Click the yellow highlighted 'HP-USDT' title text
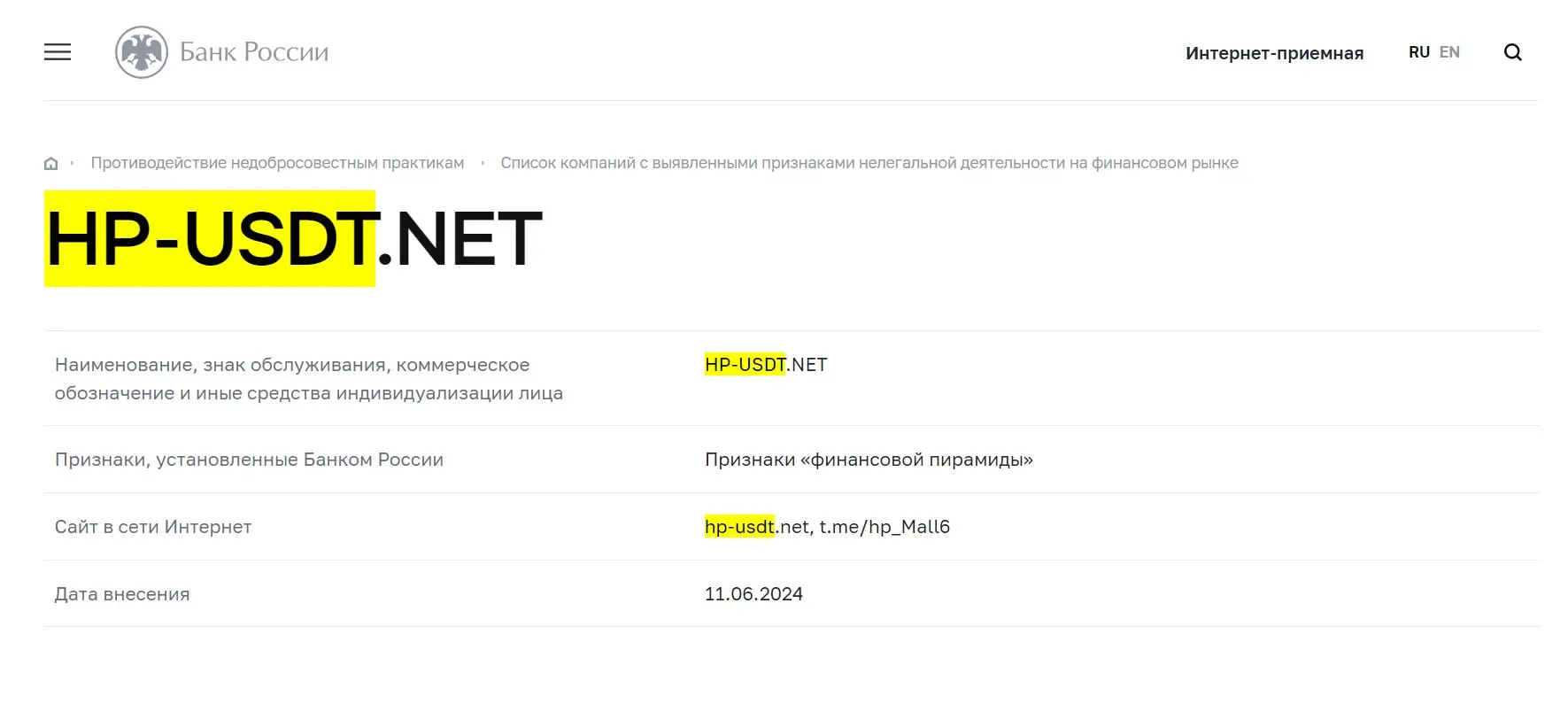The width and height of the screenshot is (1568, 704). click(210, 237)
